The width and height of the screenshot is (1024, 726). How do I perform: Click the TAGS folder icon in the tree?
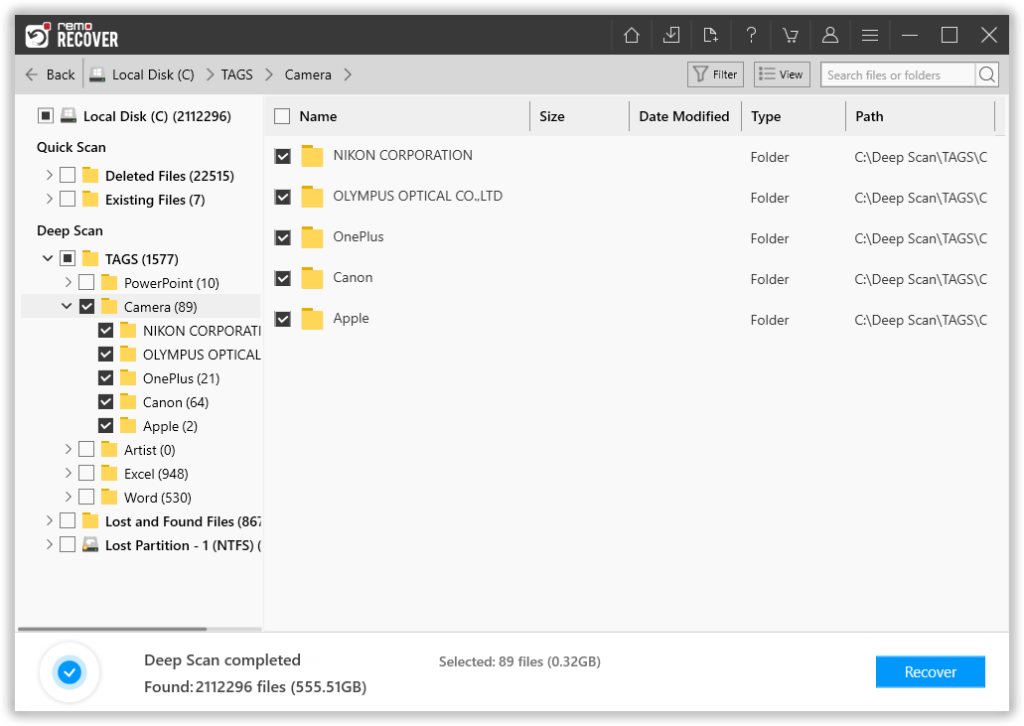point(90,259)
